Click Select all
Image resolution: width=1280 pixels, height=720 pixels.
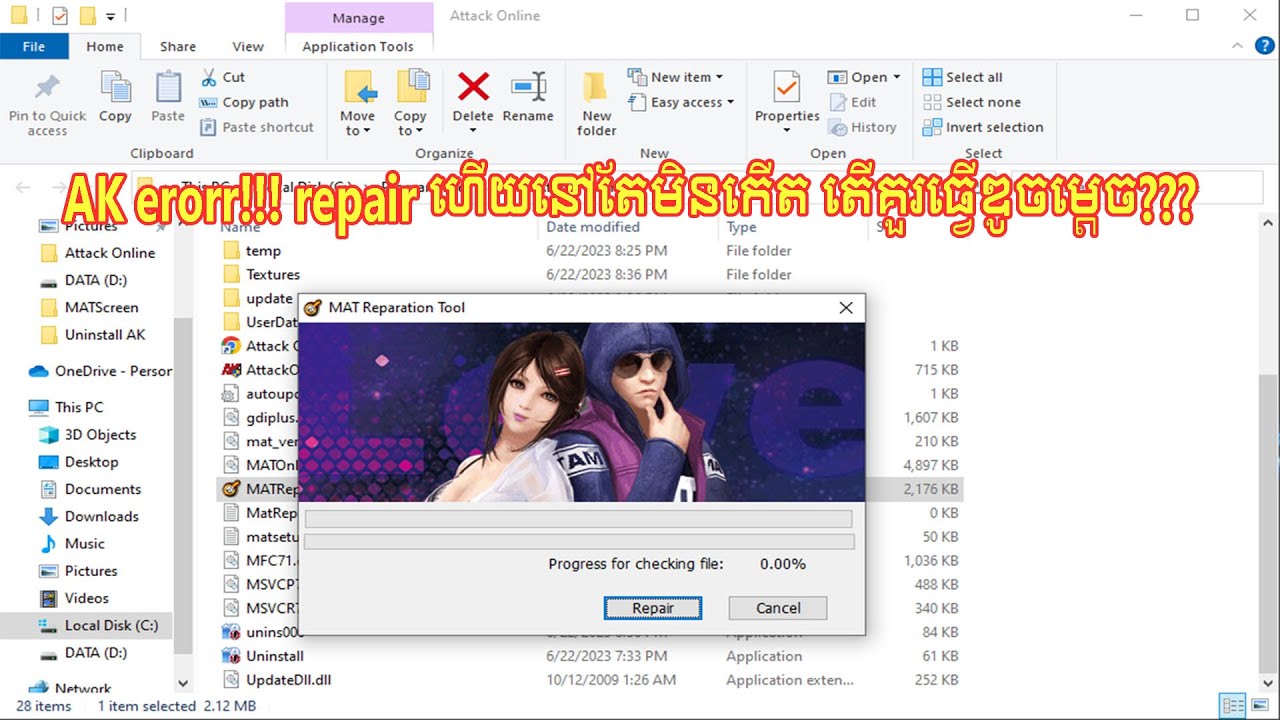pyautogui.click(x=962, y=77)
